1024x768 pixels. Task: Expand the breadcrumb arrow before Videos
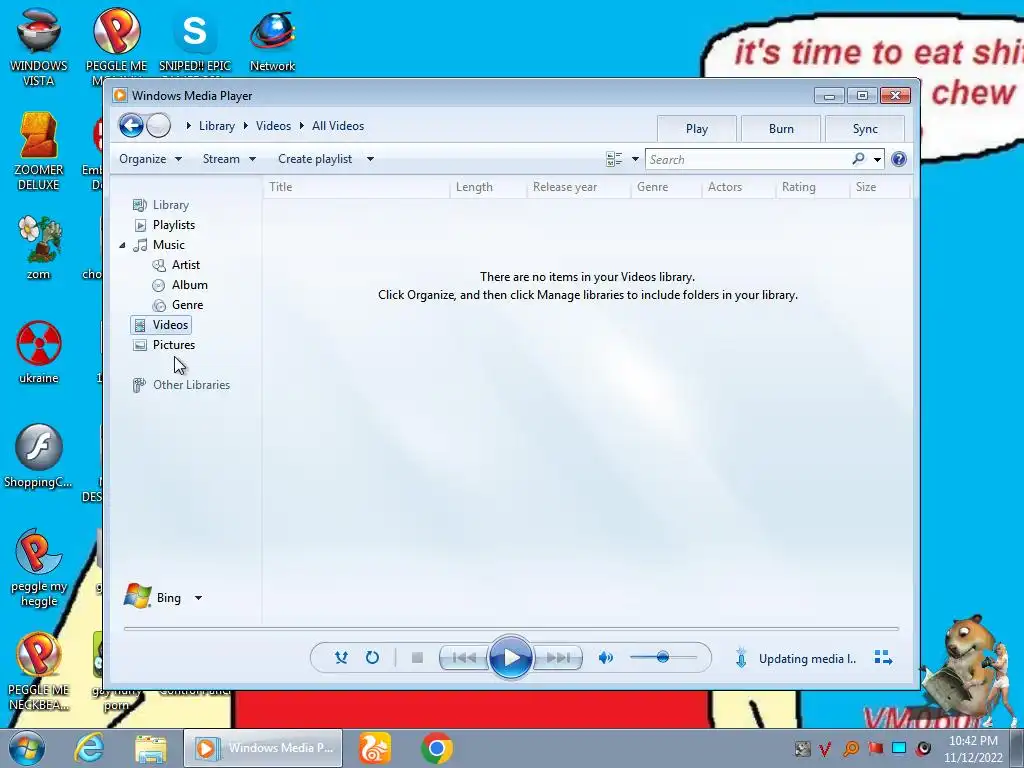246,125
